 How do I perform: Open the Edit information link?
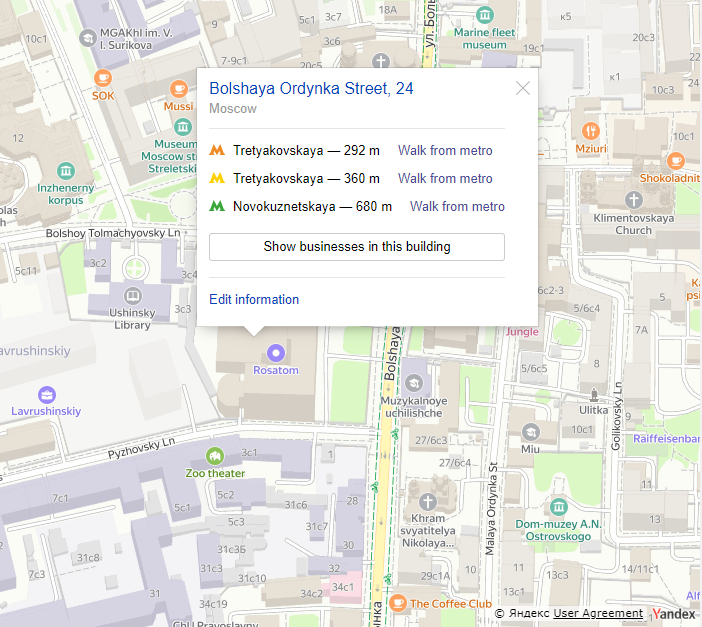[254, 299]
